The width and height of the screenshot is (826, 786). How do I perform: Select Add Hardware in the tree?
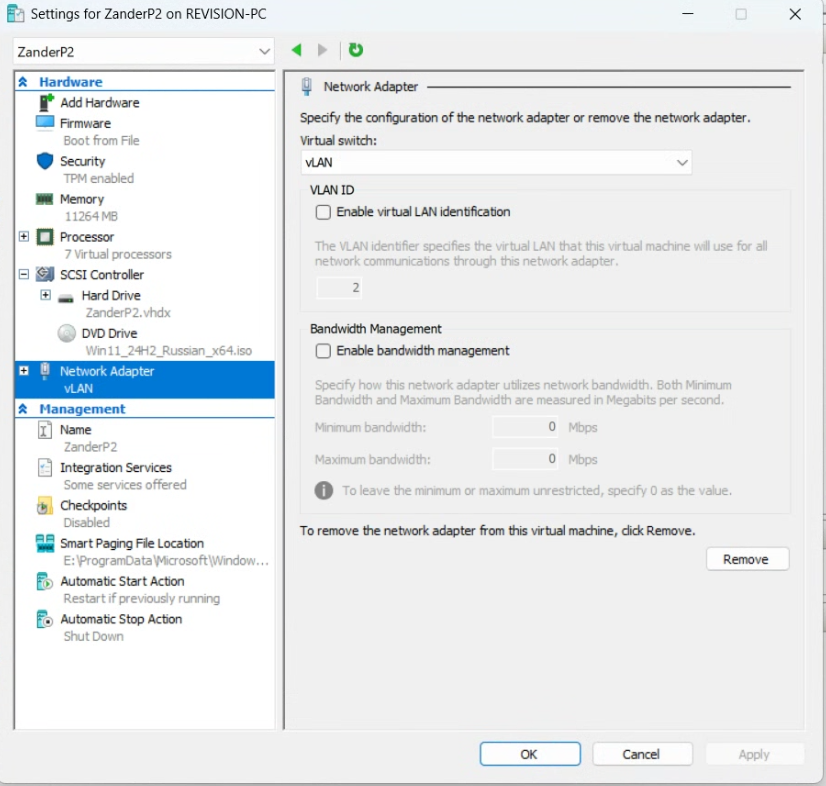(x=100, y=103)
